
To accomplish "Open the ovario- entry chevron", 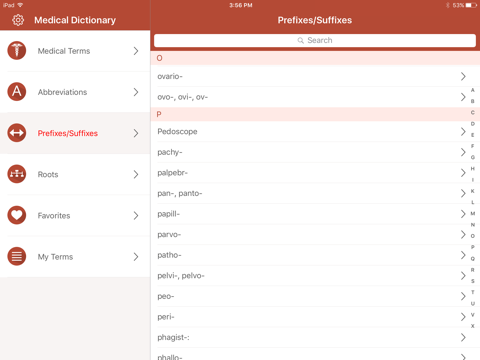I will tap(463, 76).
